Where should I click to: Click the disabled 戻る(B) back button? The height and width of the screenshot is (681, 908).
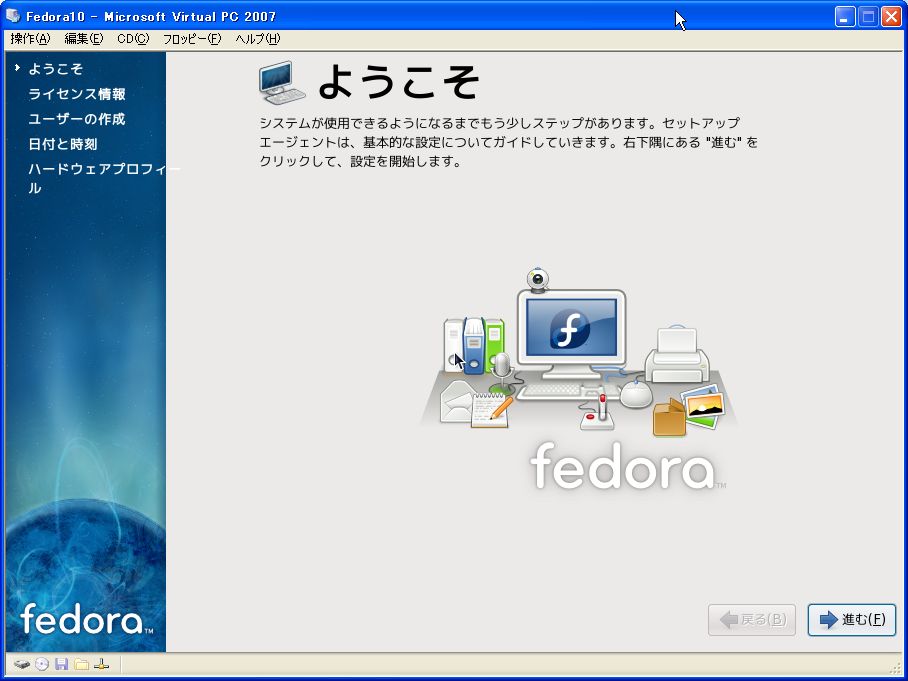[752, 620]
